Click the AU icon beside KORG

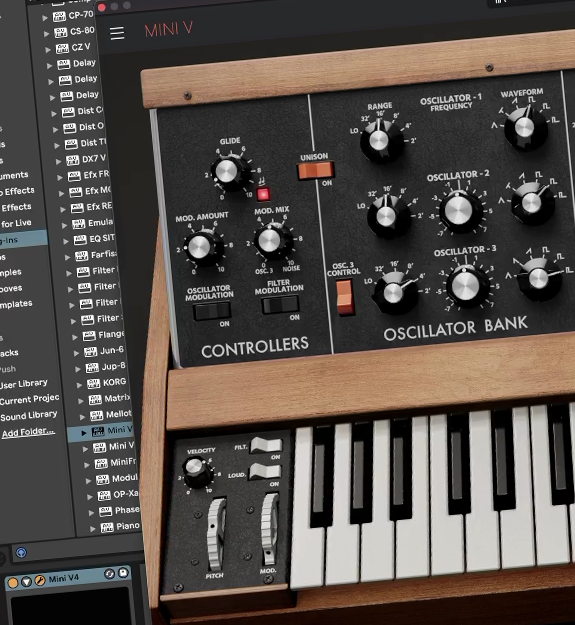pyautogui.click(x=93, y=383)
